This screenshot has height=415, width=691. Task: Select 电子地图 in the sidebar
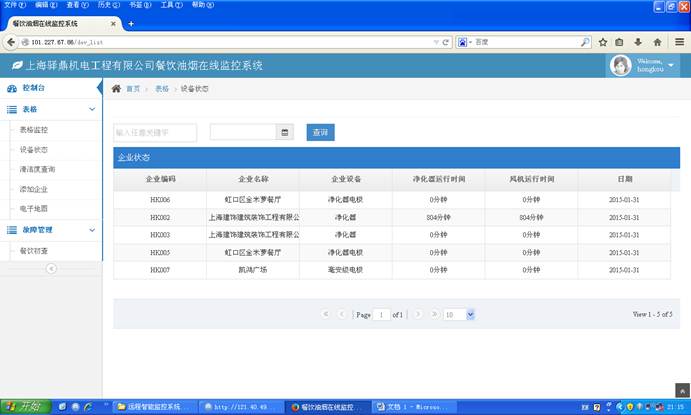click(34, 209)
